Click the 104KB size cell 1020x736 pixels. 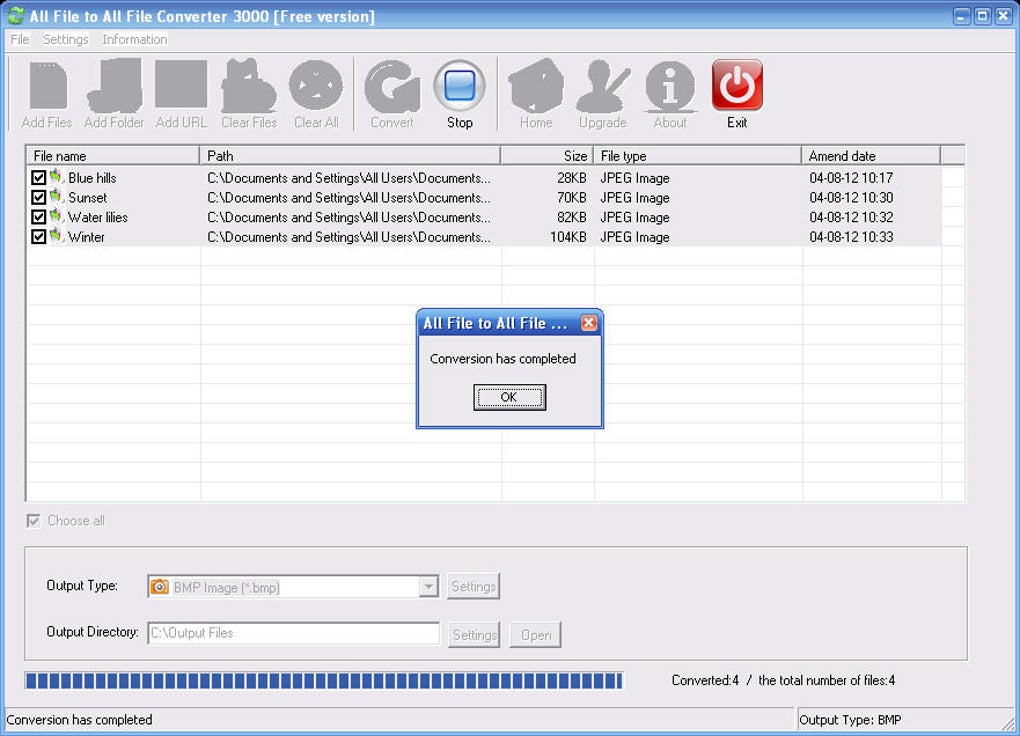tap(568, 237)
